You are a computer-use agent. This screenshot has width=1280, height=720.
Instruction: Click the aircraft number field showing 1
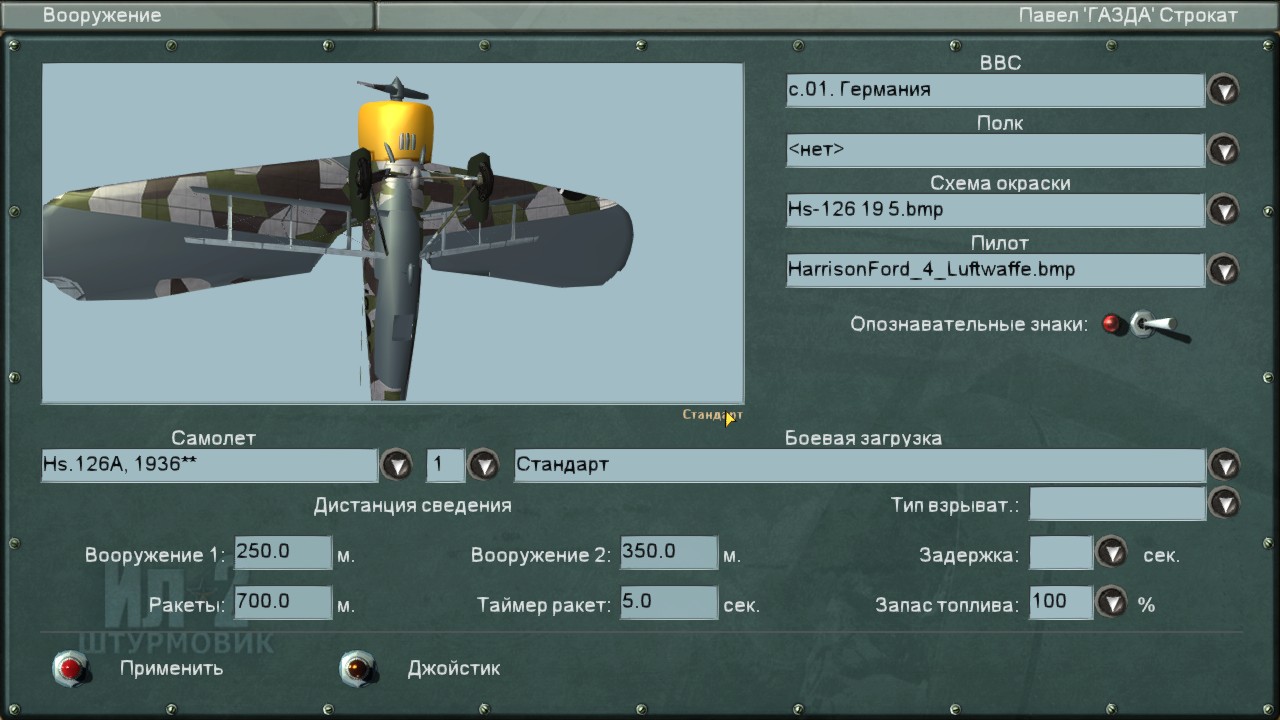446,465
